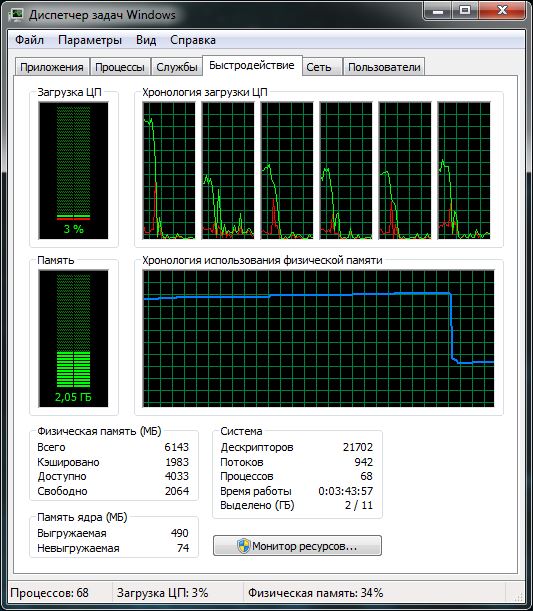Select the Быстродействие tab
The height and width of the screenshot is (611, 533).
[x=252, y=65]
